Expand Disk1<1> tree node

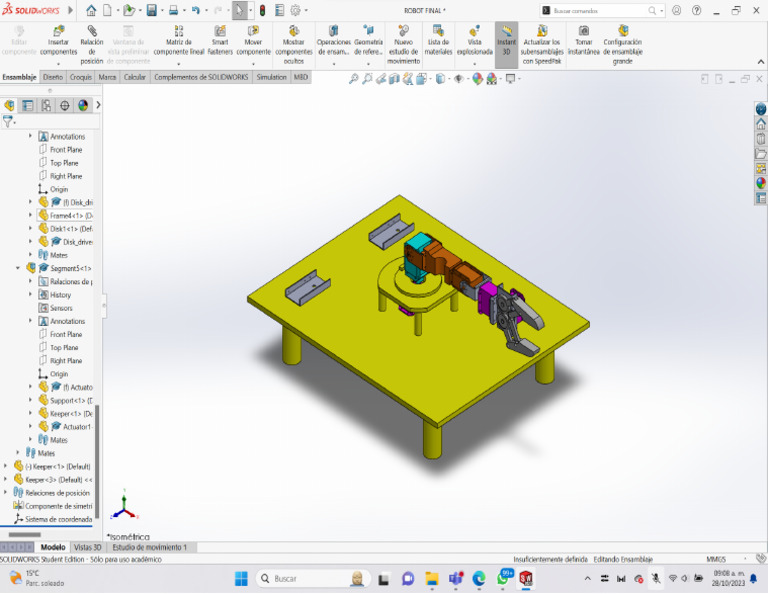30,229
